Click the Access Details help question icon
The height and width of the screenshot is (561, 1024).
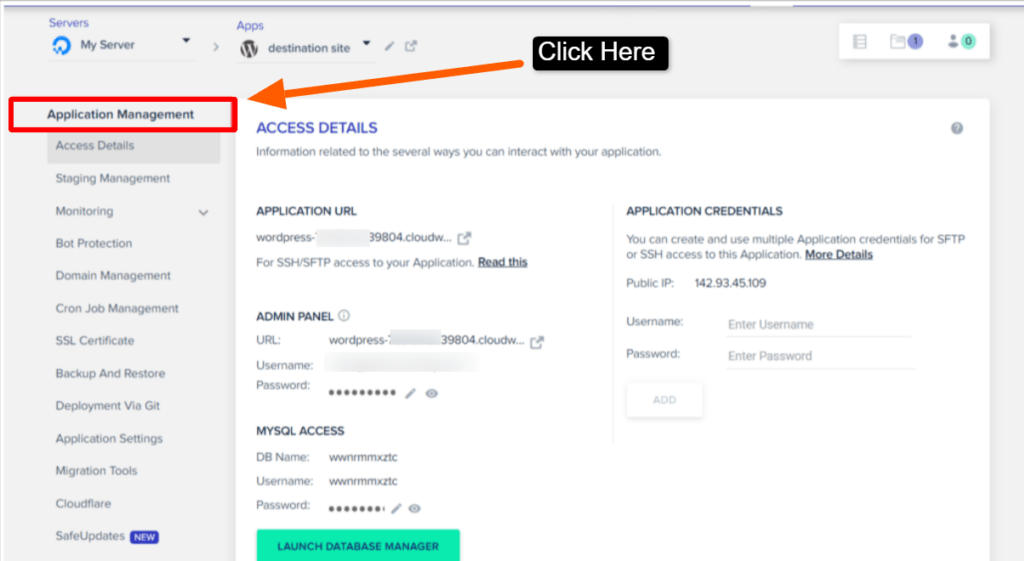957,128
